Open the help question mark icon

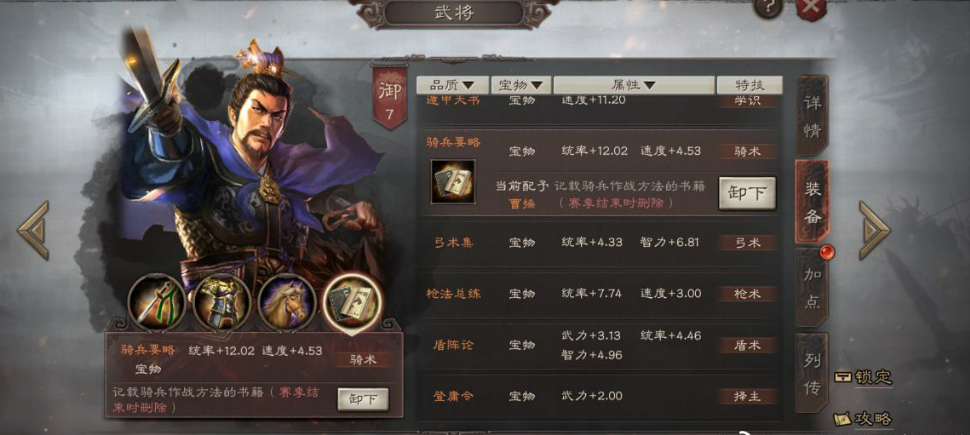pos(768,7)
